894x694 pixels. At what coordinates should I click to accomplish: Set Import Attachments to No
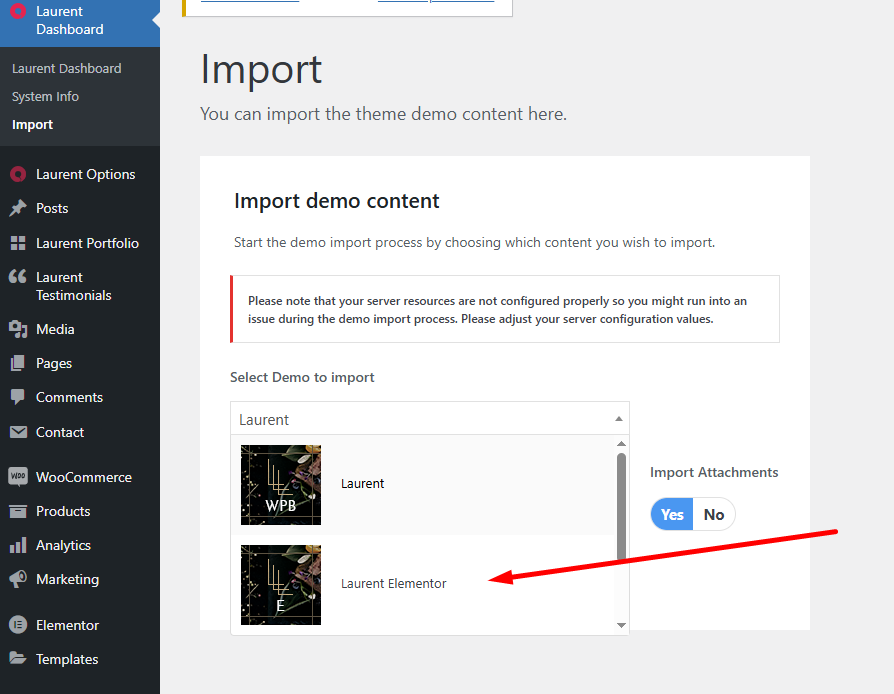click(x=714, y=514)
